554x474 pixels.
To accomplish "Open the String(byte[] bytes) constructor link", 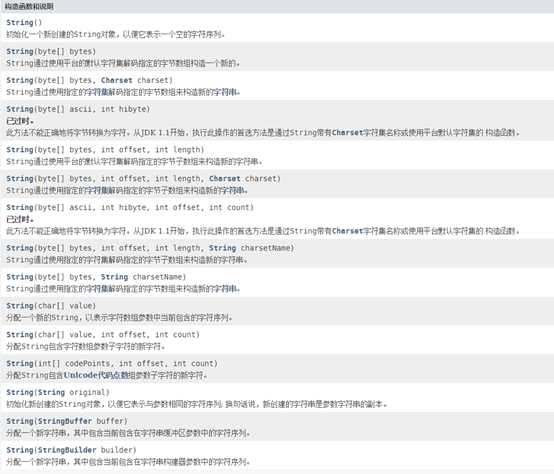I will pos(20,52).
